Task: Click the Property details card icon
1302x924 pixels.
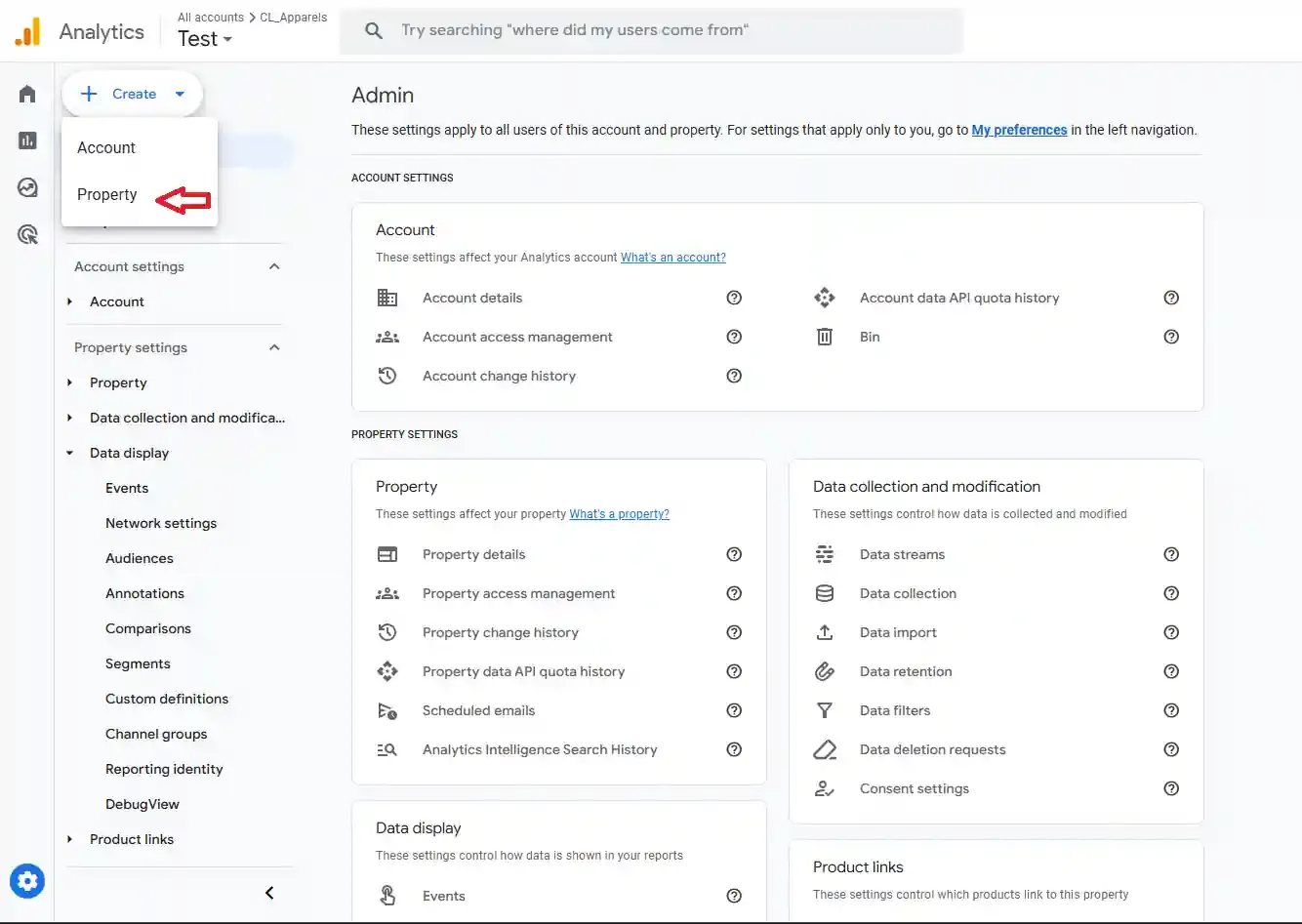Action: [387, 554]
